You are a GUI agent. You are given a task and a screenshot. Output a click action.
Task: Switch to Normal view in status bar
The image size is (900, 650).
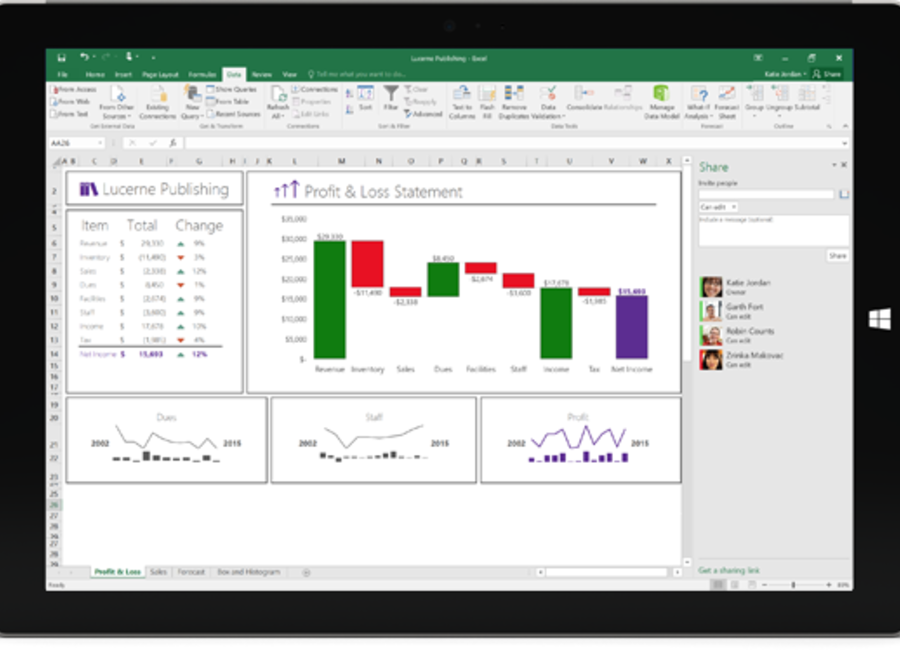point(717,585)
